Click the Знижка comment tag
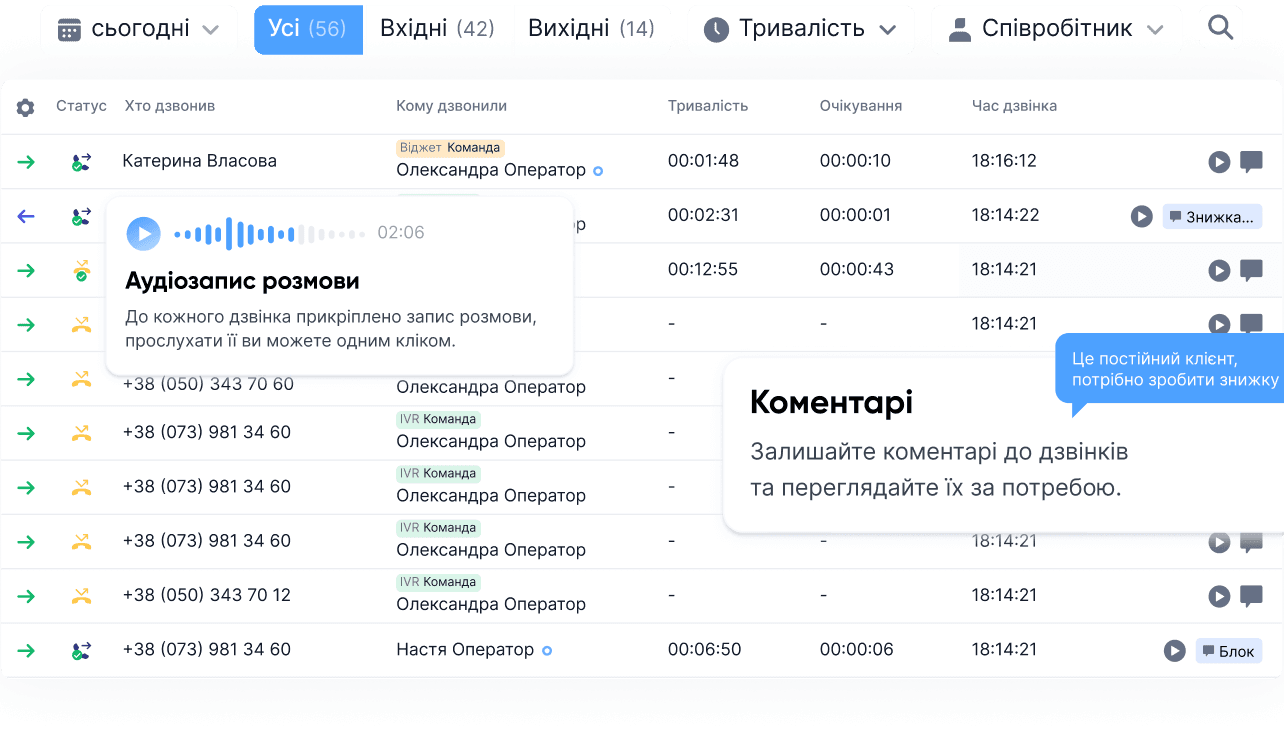The width and height of the screenshot is (1284, 741). pyautogui.click(x=1212, y=216)
